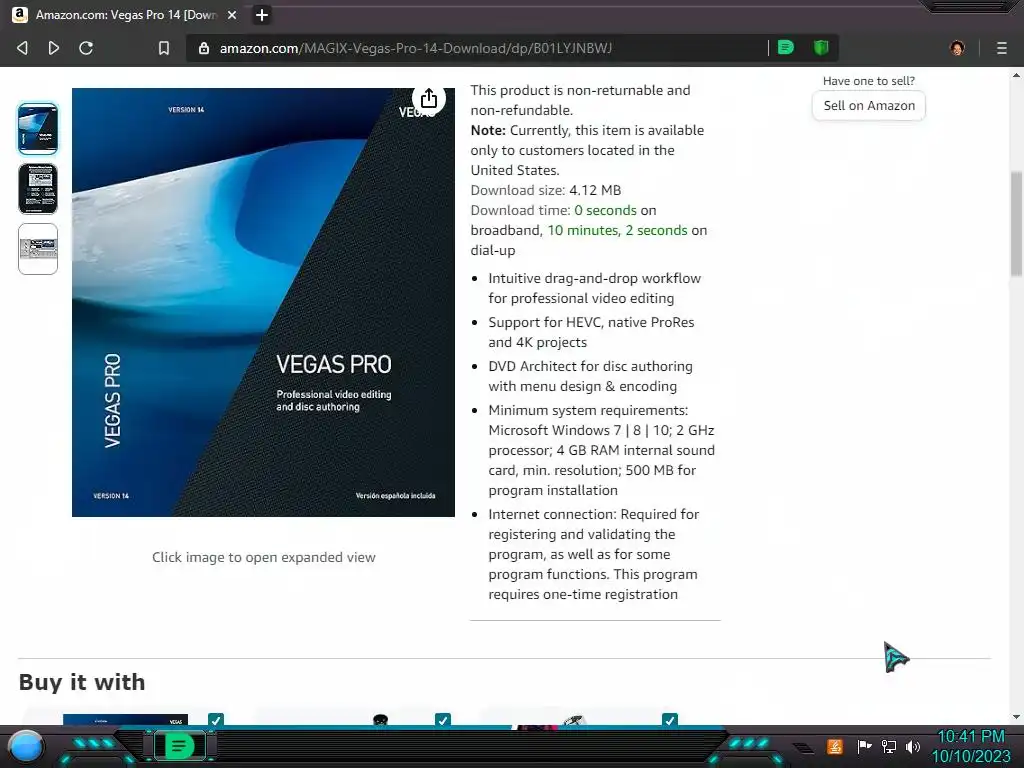Reload the Amazon page
This screenshot has width=1024, height=768.
point(86,48)
